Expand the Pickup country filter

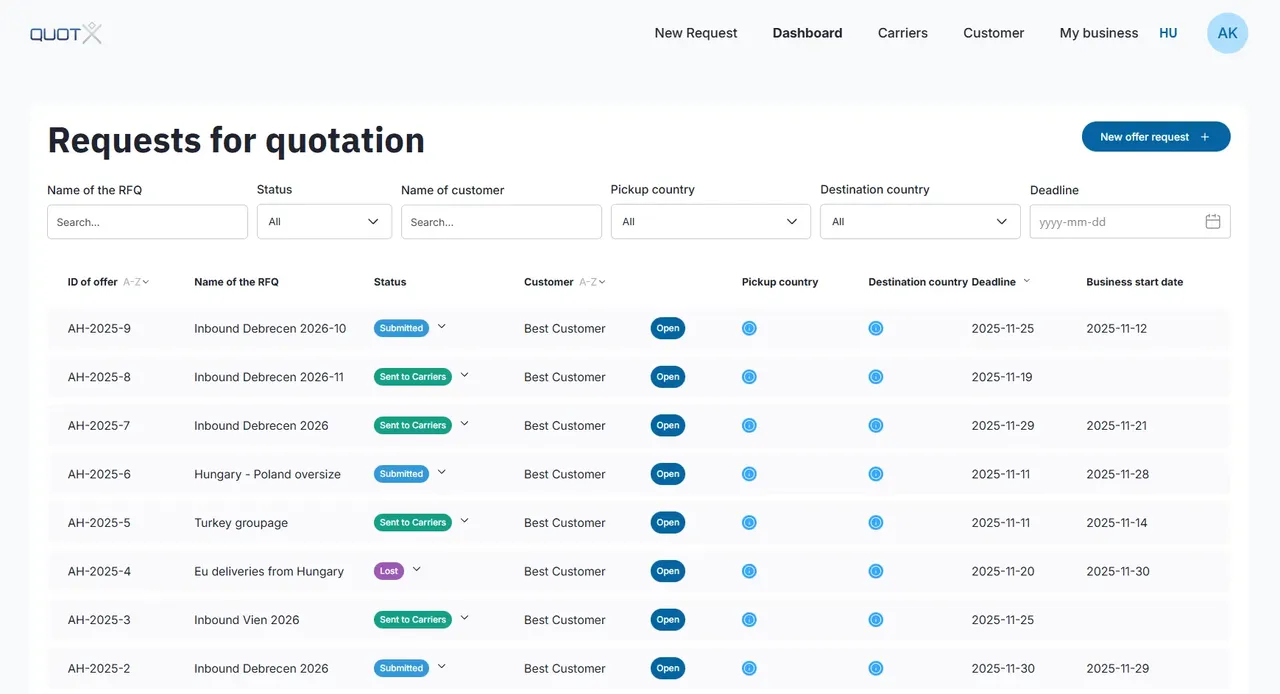pyautogui.click(x=710, y=222)
